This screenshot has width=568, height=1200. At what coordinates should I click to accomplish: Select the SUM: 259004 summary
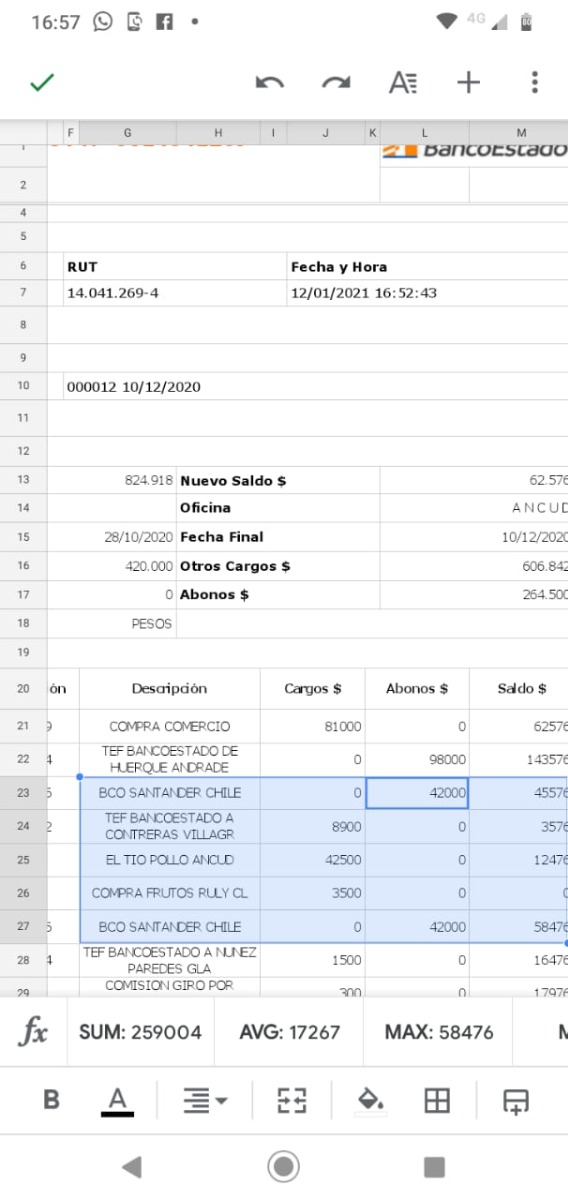point(140,1032)
